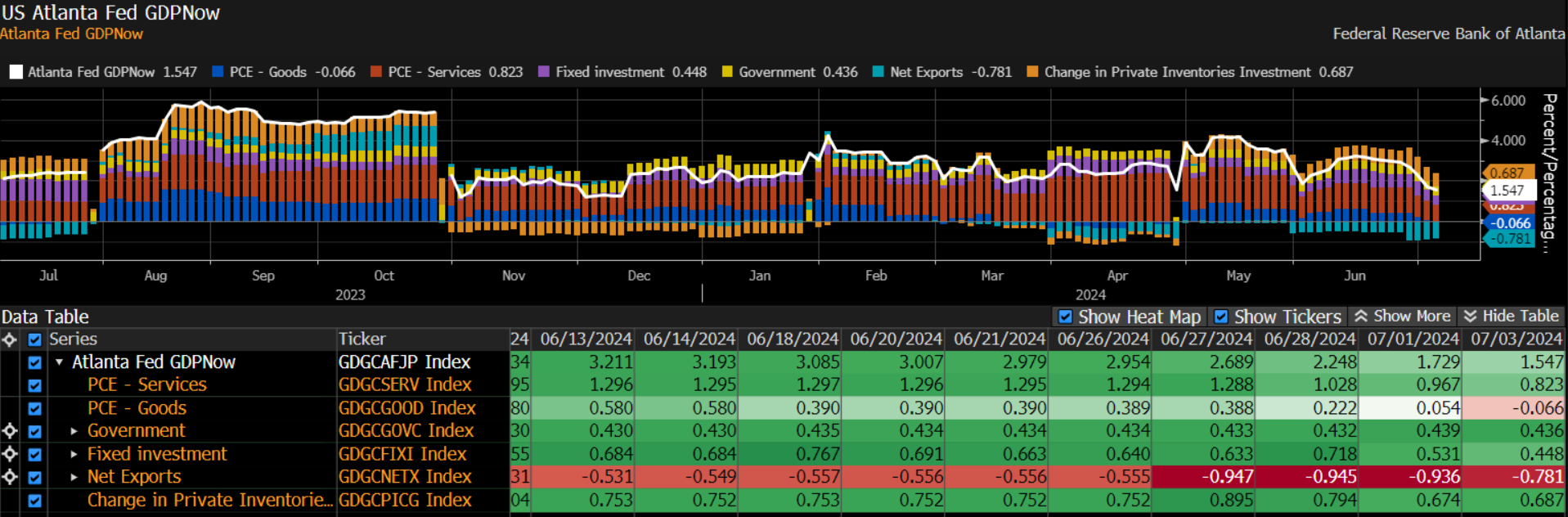Click the GDGCSERV Index ticker cell
The height and width of the screenshot is (517, 1568).
405,385
